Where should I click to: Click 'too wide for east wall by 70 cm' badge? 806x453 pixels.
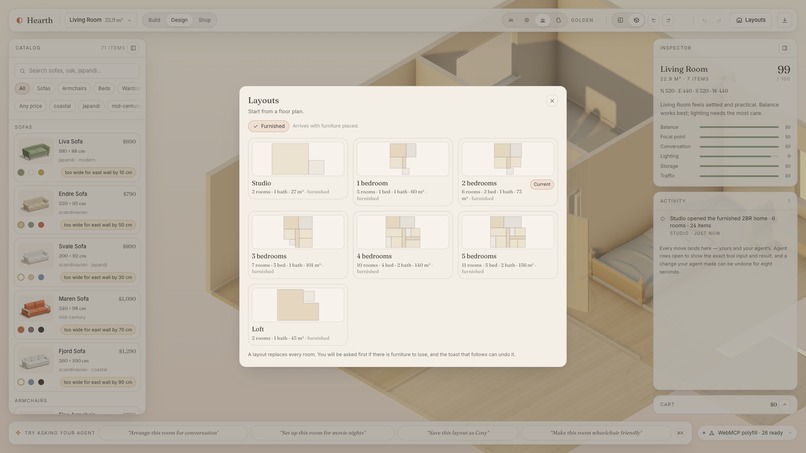coord(98,330)
